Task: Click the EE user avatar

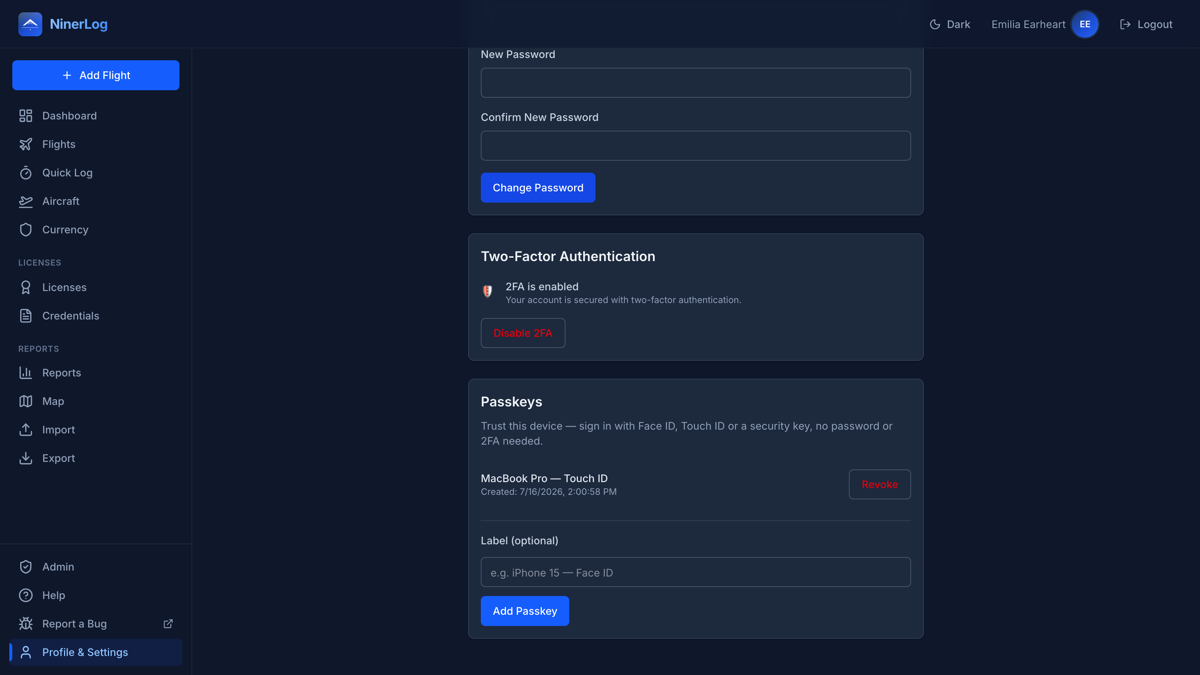Action: (1085, 24)
